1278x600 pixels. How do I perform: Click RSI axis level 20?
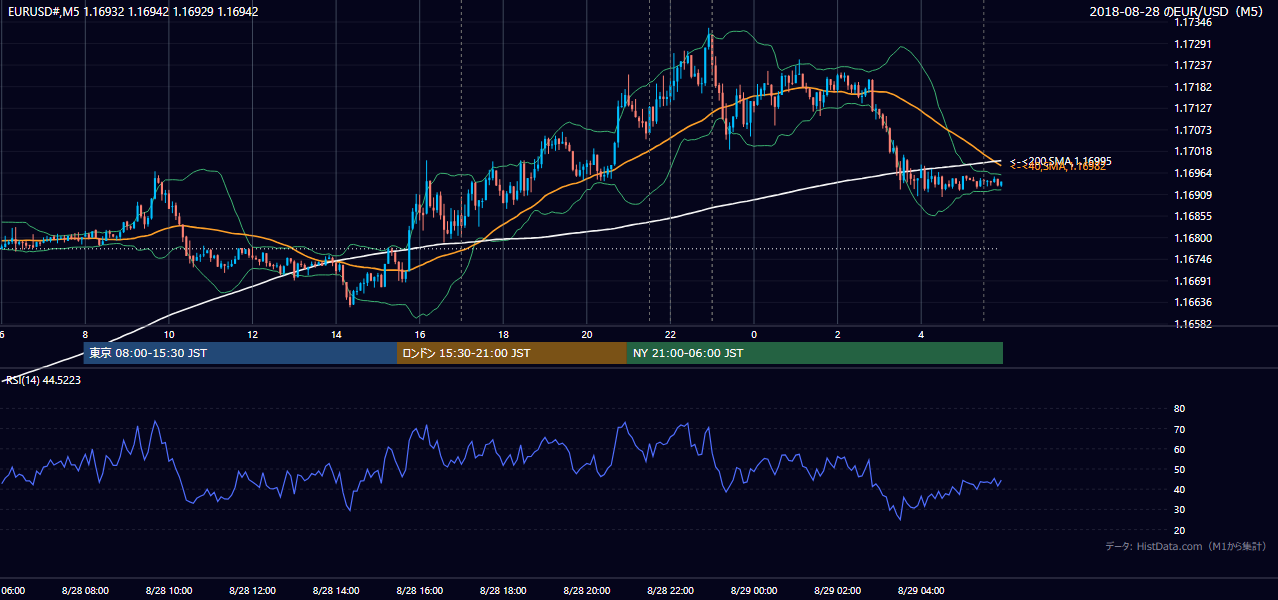click(x=1179, y=530)
